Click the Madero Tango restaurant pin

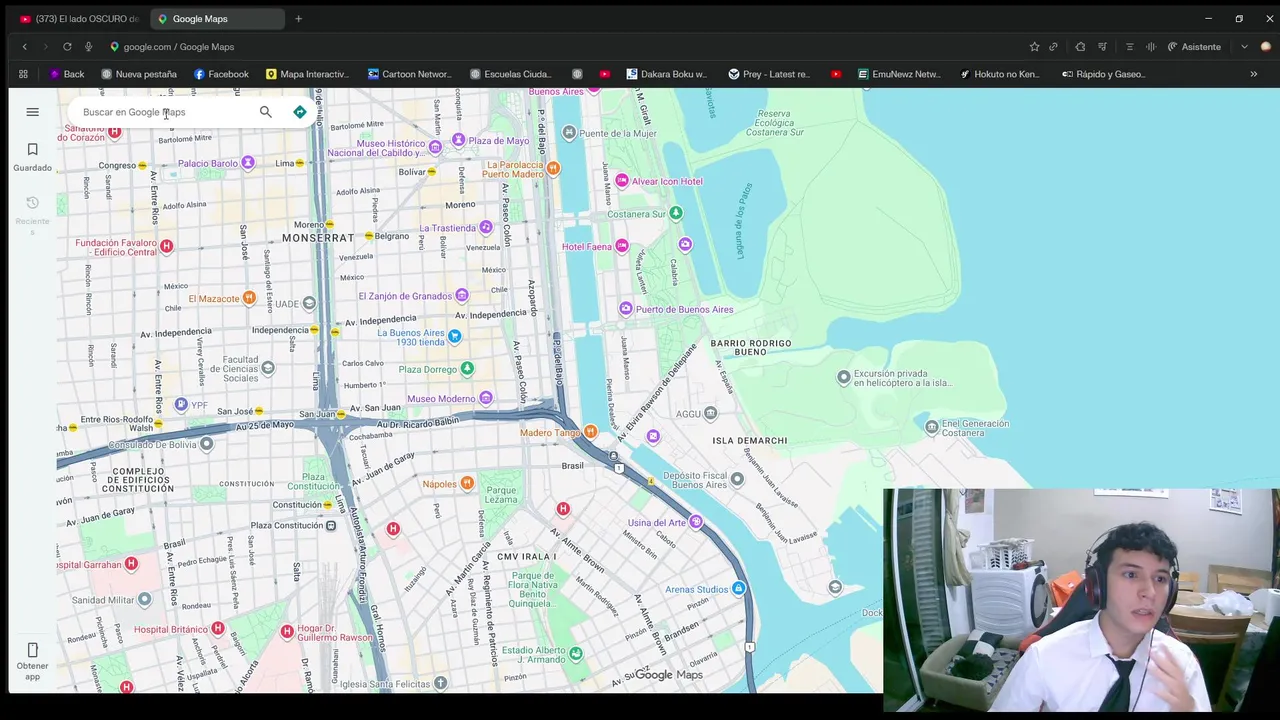[x=590, y=432]
